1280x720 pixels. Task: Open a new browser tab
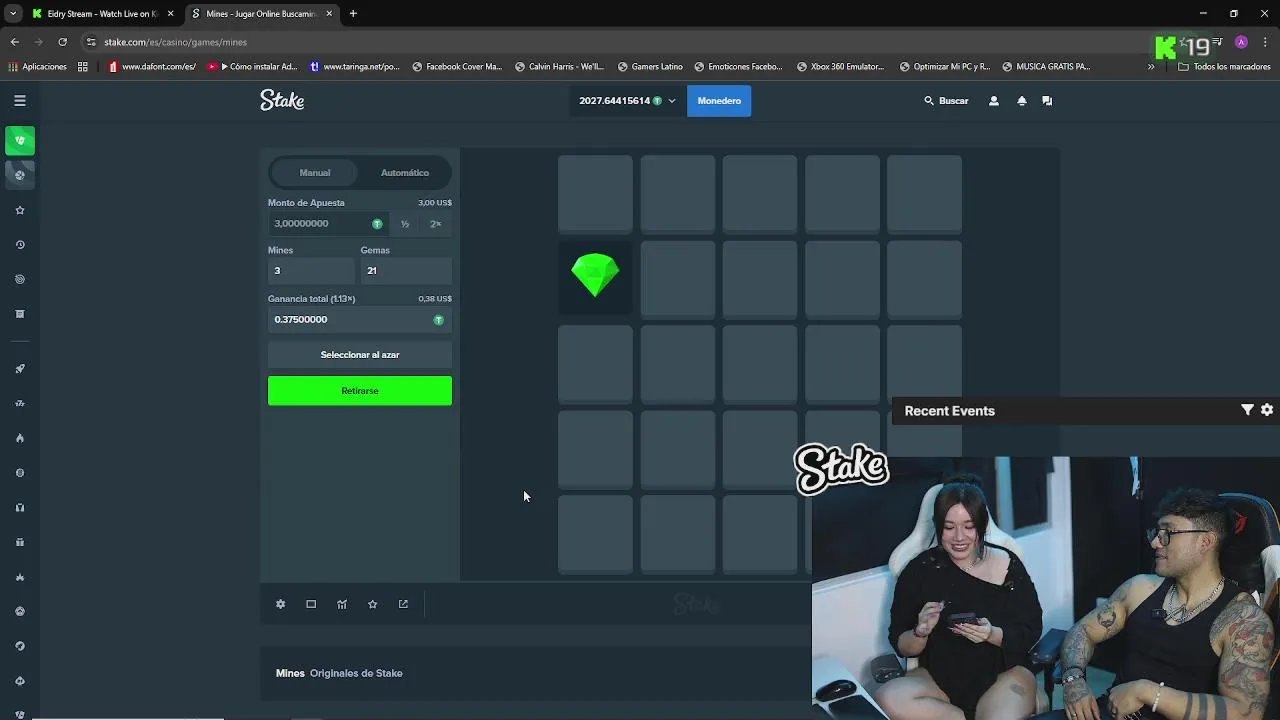(x=353, y=14)
